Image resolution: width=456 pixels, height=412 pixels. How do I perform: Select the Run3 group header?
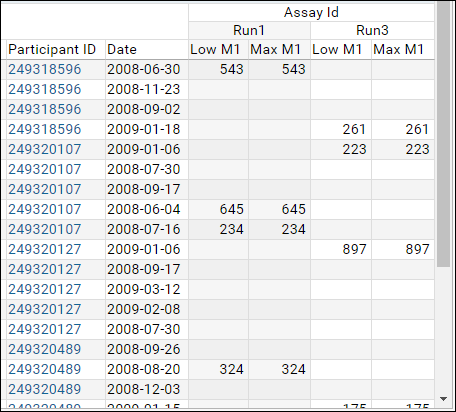click(372, 31)
